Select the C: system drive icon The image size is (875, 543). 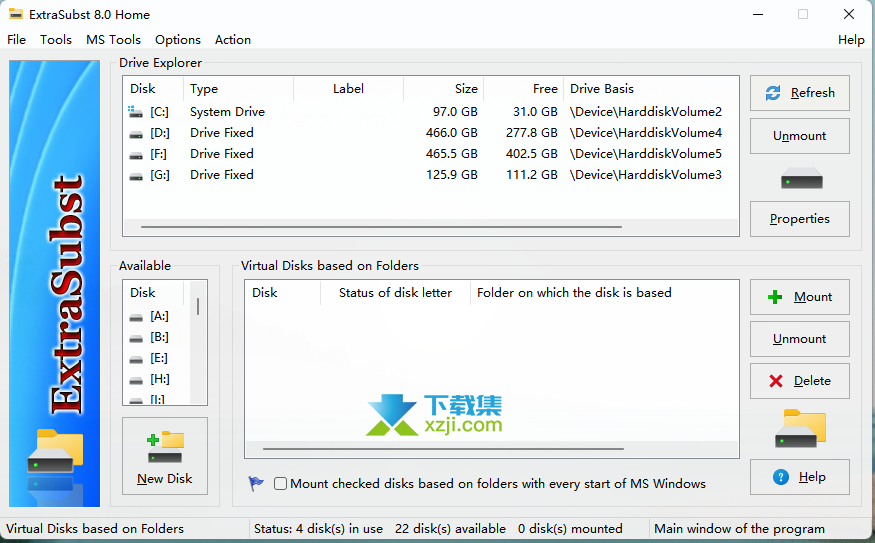point(136,112)
